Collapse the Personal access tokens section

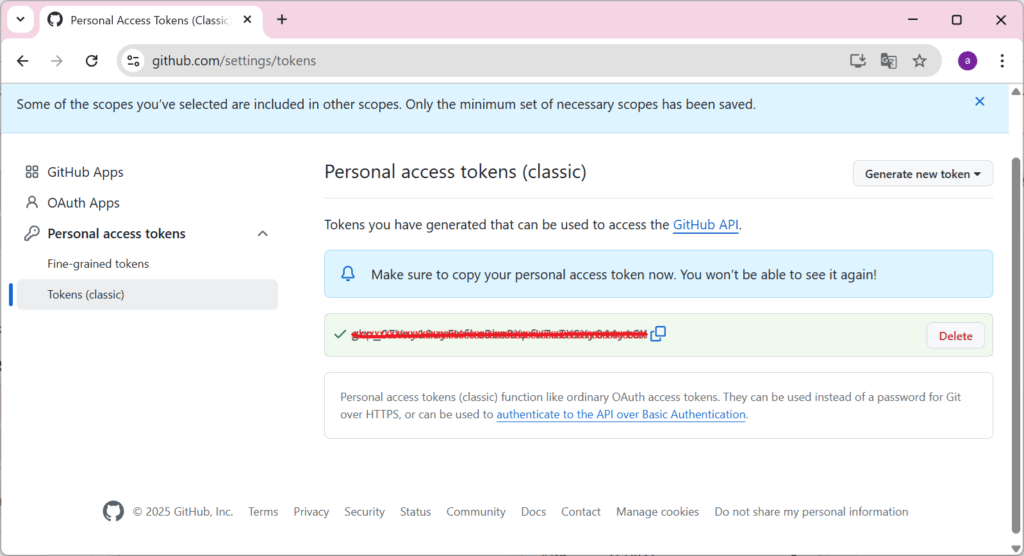tap(263, 234)
